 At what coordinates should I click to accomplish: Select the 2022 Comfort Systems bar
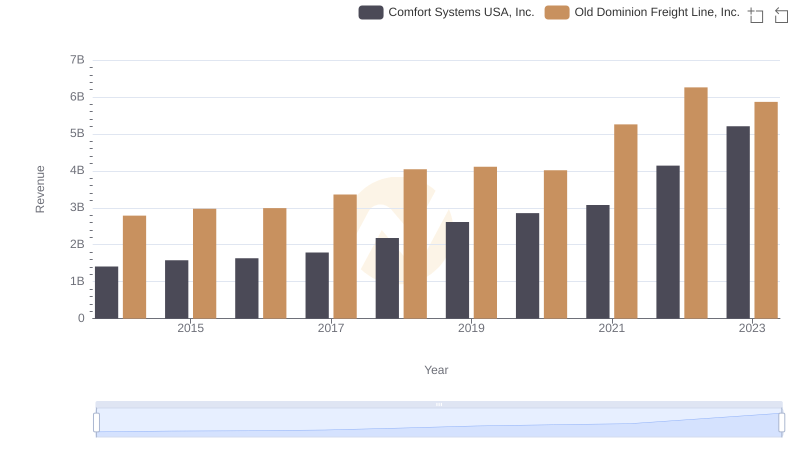click(668, 242)
